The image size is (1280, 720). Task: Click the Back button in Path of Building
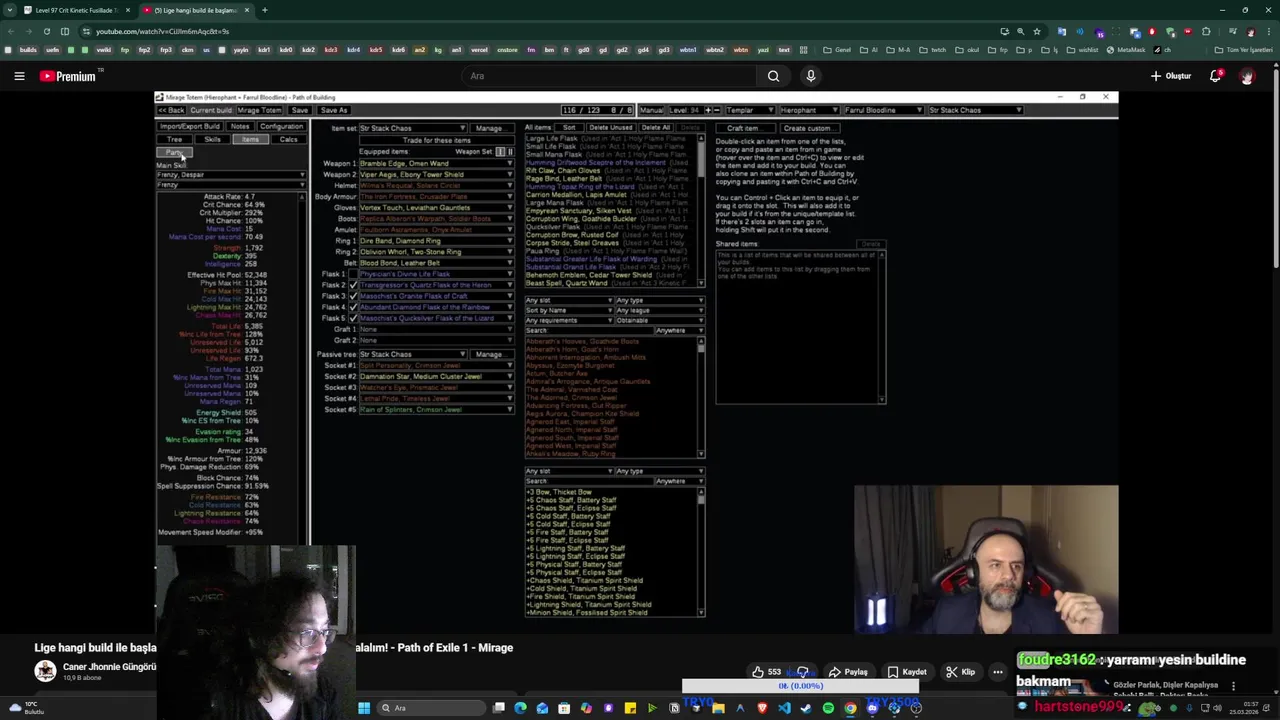(172, 110)
